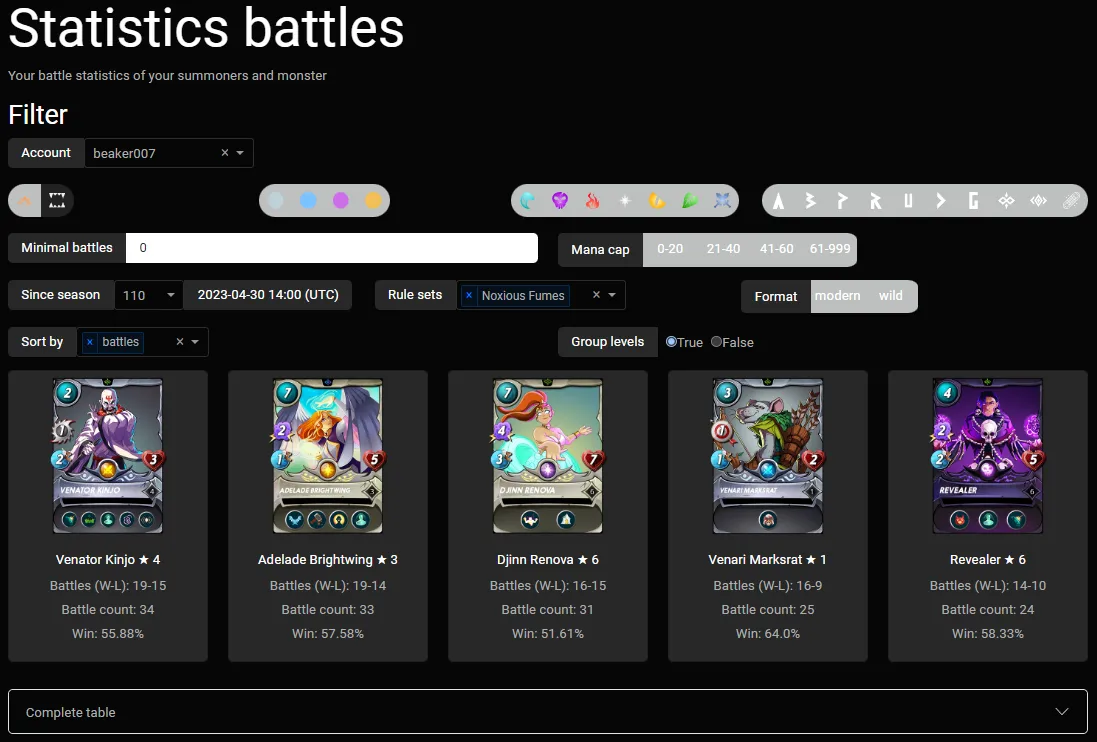This screenshot has height=742, width=1097.
Task: Expand the Complete table section
Action: (548, 712)
